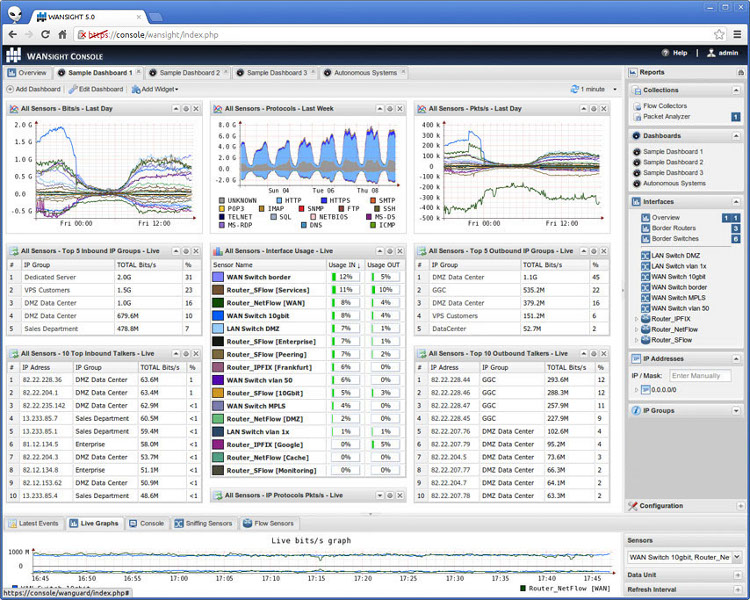Click the Edit Dashboard button

(x=96, y=89)
